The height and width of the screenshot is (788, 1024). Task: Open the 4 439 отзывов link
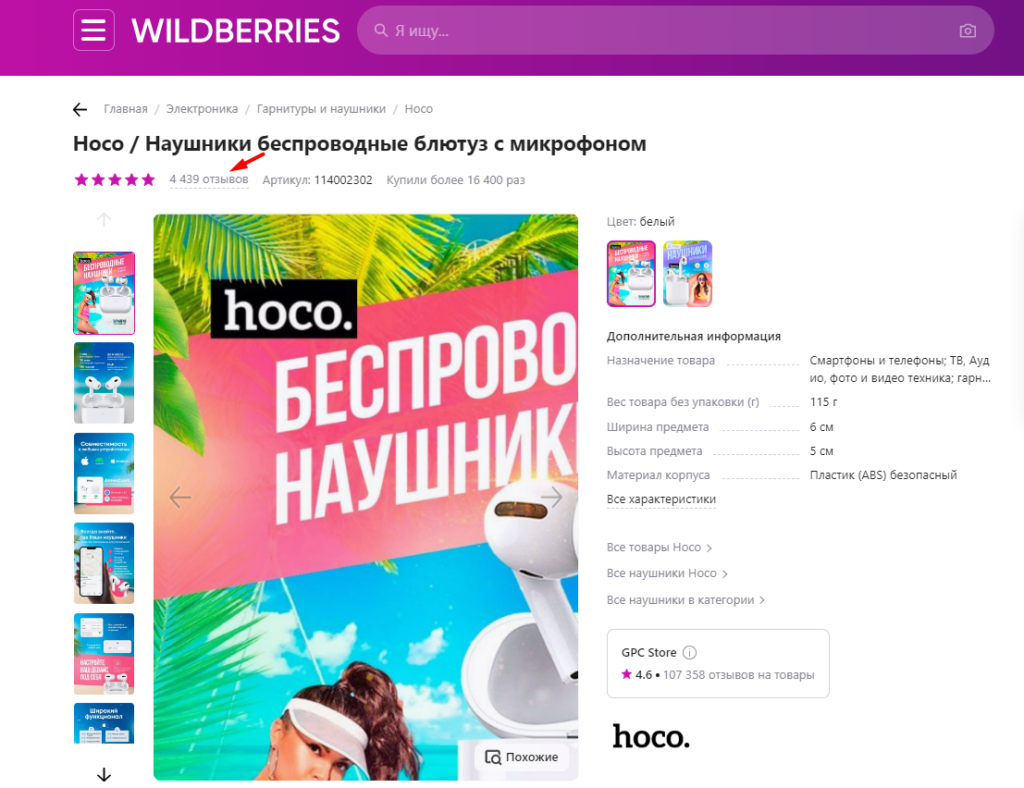click(209, 180)
